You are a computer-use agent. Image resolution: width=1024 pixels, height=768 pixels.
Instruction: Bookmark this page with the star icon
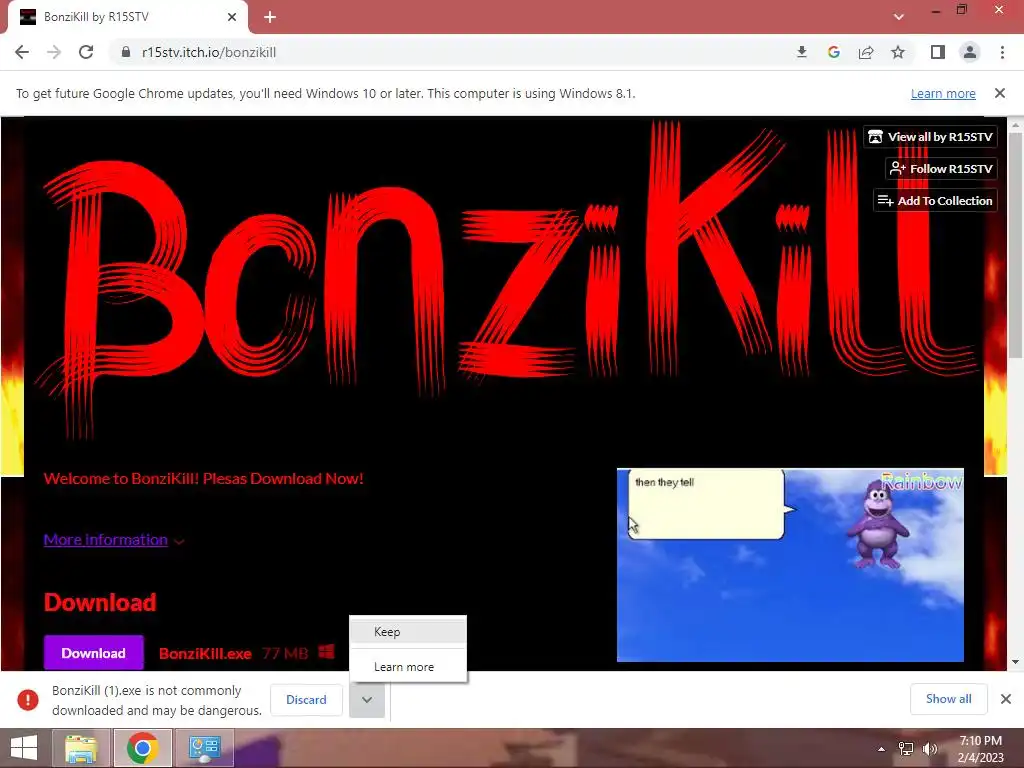(898, 52)
